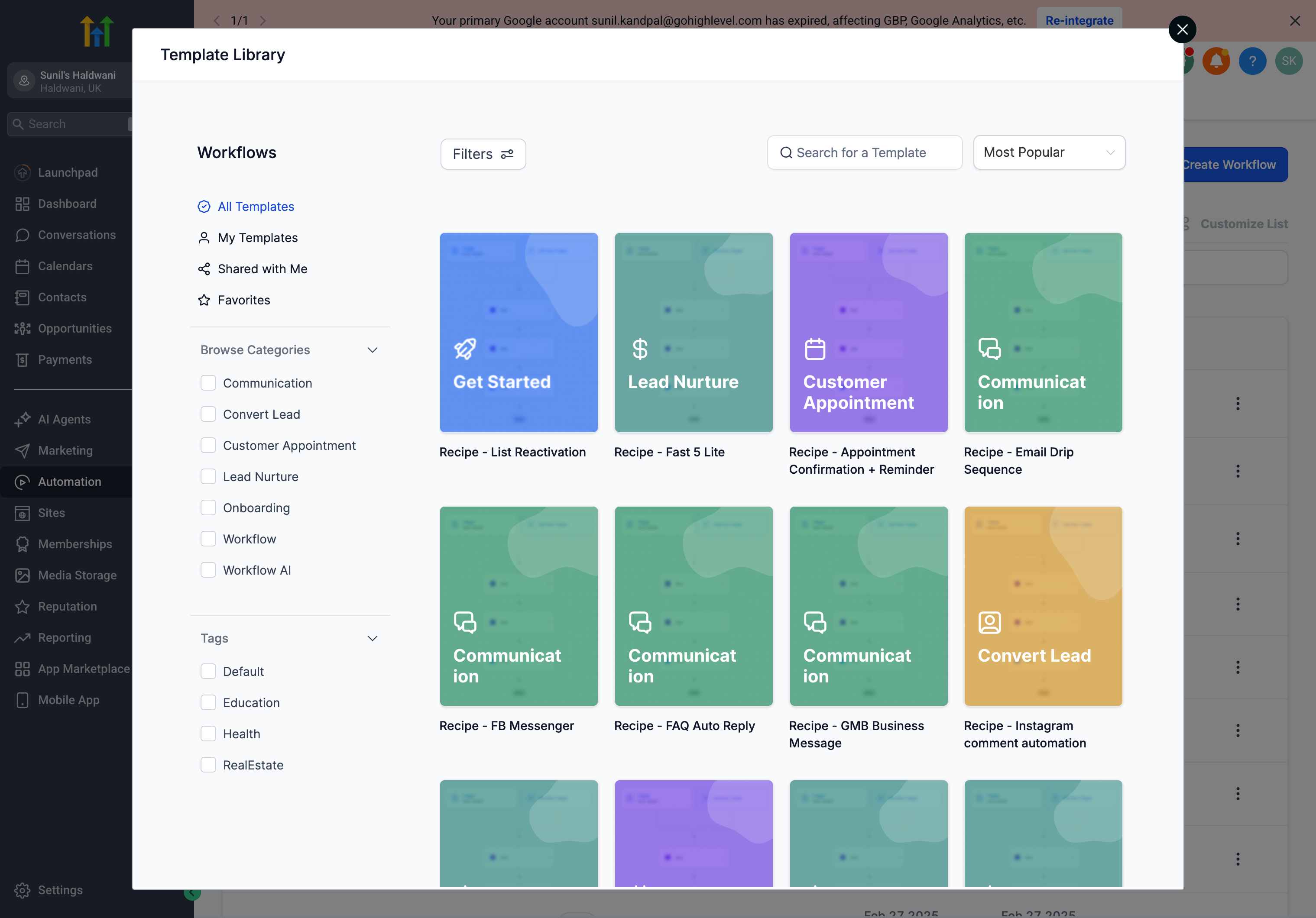Viewport: 1316px width, 918px height.
Task: Click the rocket icon on Get Started card
Action: click(x=465, y=349)
